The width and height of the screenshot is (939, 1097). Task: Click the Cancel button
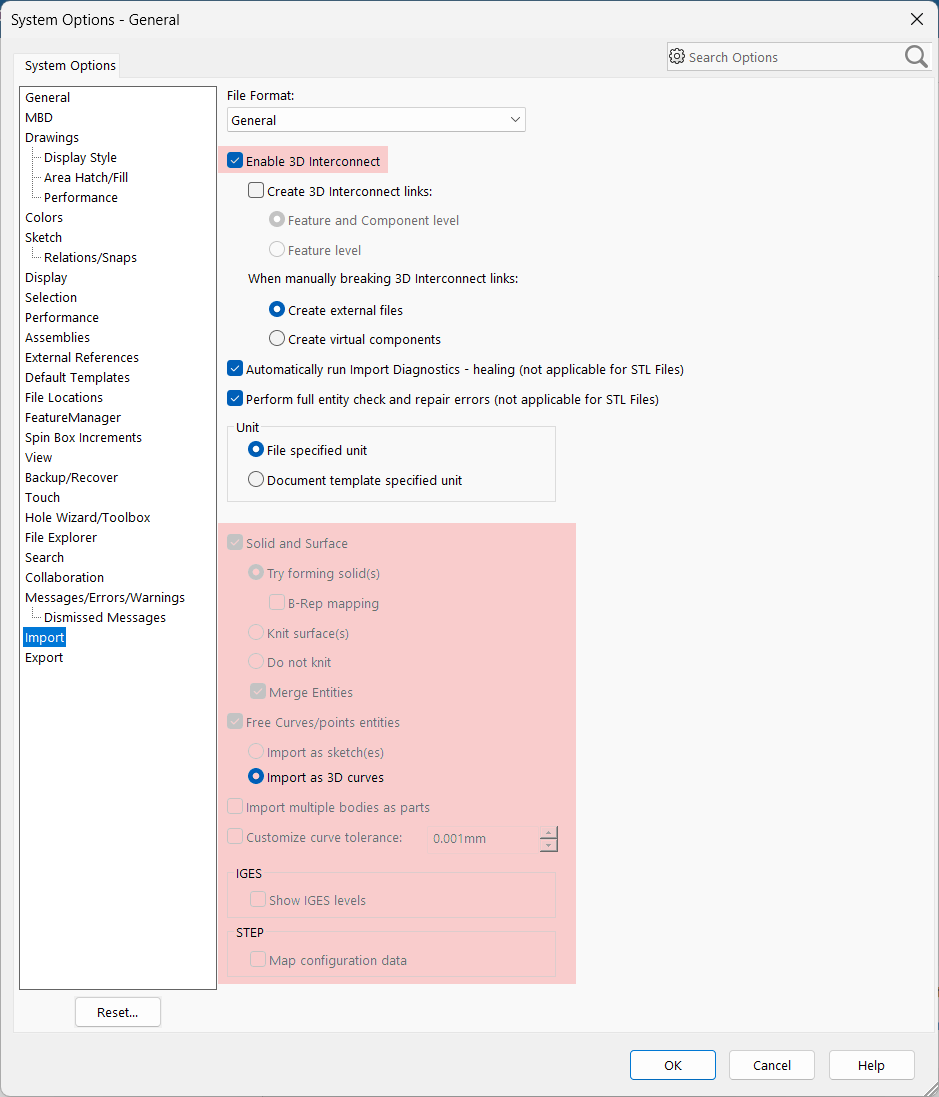click(x=772, y=1065)
